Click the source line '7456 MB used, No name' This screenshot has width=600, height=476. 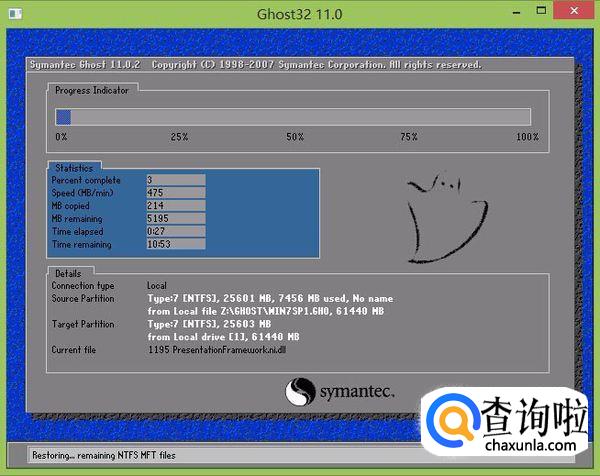click(x=336, y=298)
